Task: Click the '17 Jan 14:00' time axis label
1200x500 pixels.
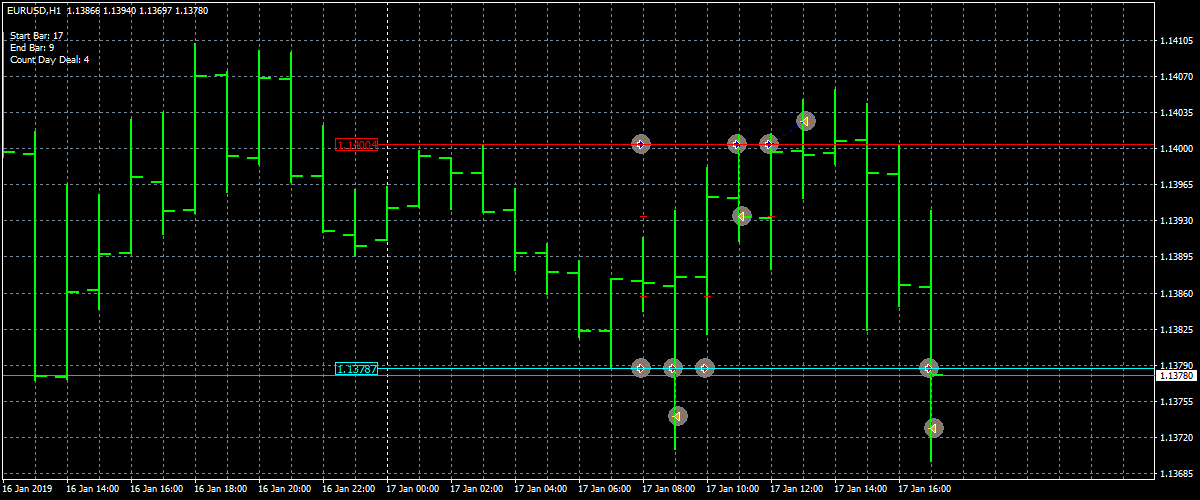Action: tap(861, 490)
